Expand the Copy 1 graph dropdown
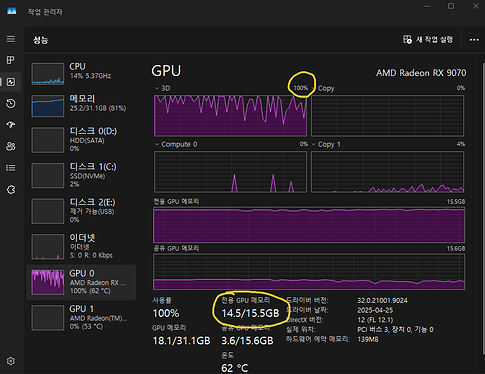 313,144
